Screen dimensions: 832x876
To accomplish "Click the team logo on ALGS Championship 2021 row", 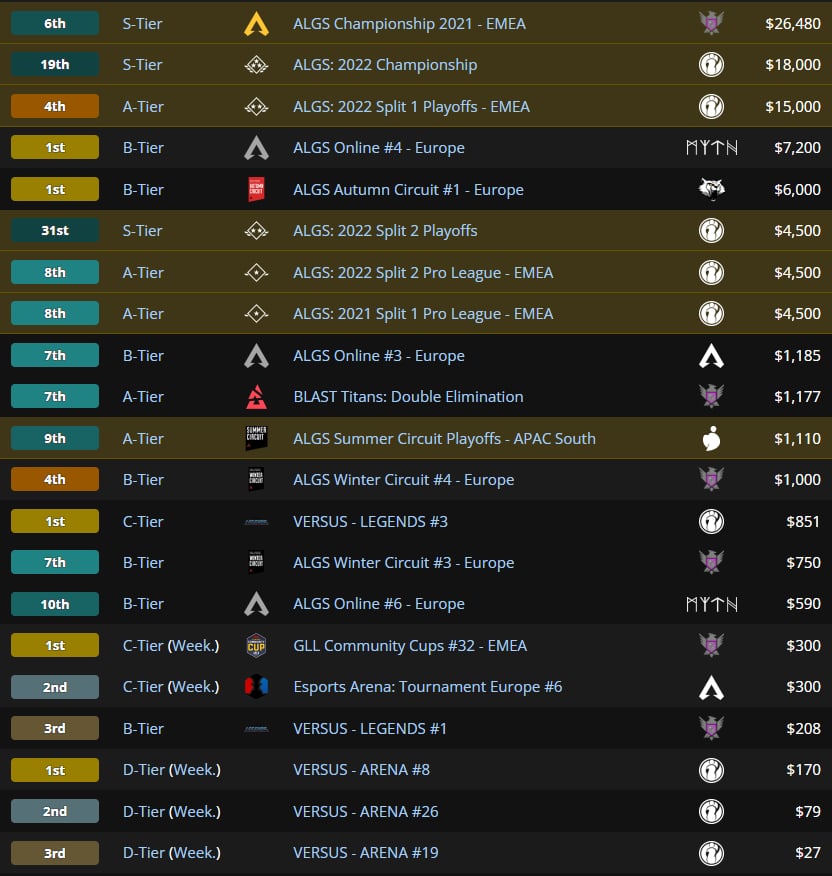I will tap(711, 23).
